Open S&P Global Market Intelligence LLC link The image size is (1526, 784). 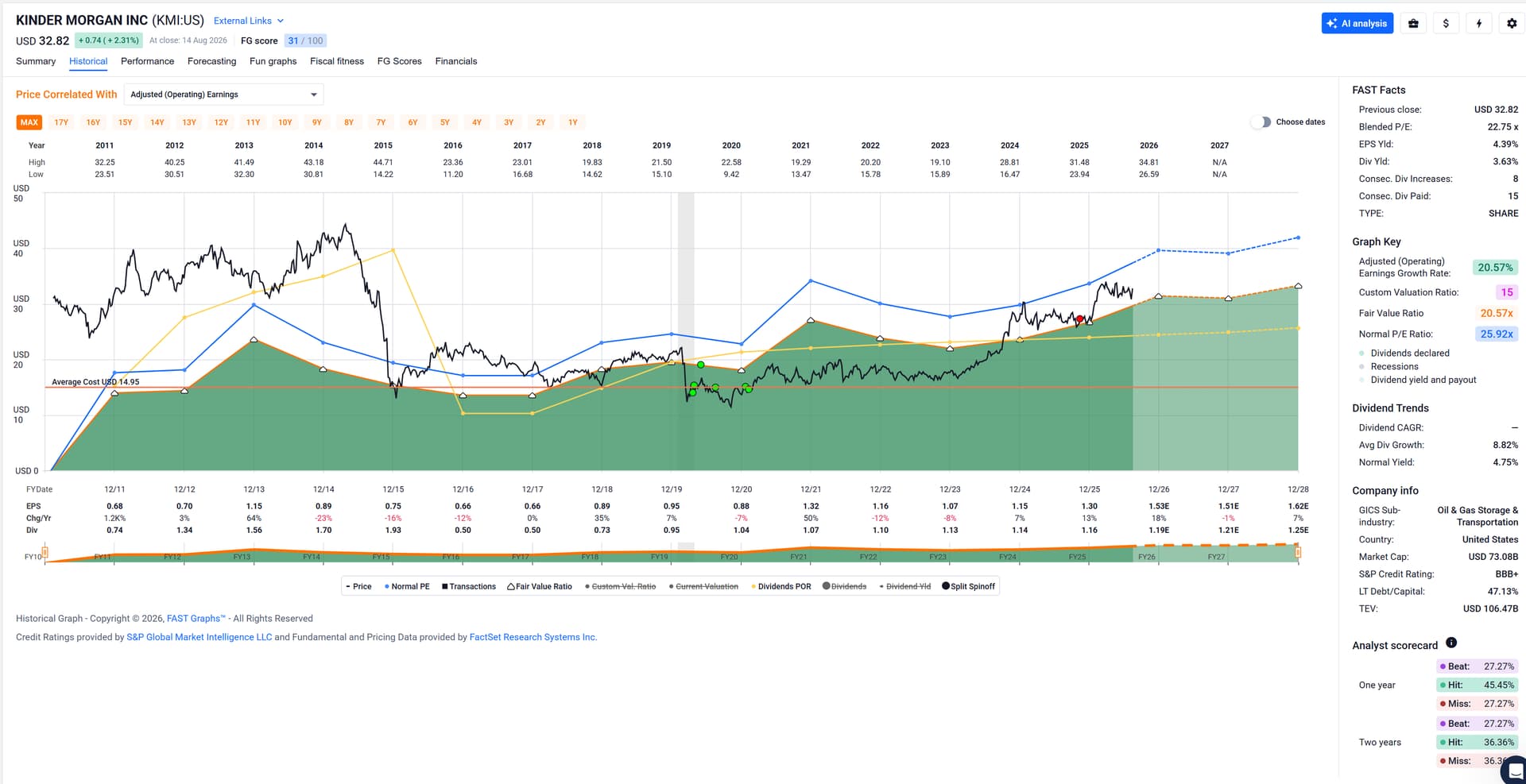pos(199,637)
